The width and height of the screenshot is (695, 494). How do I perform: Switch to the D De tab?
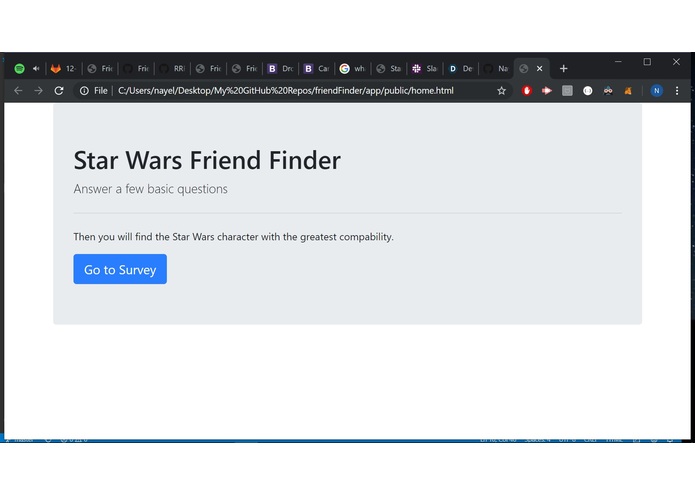click(461, 69)
